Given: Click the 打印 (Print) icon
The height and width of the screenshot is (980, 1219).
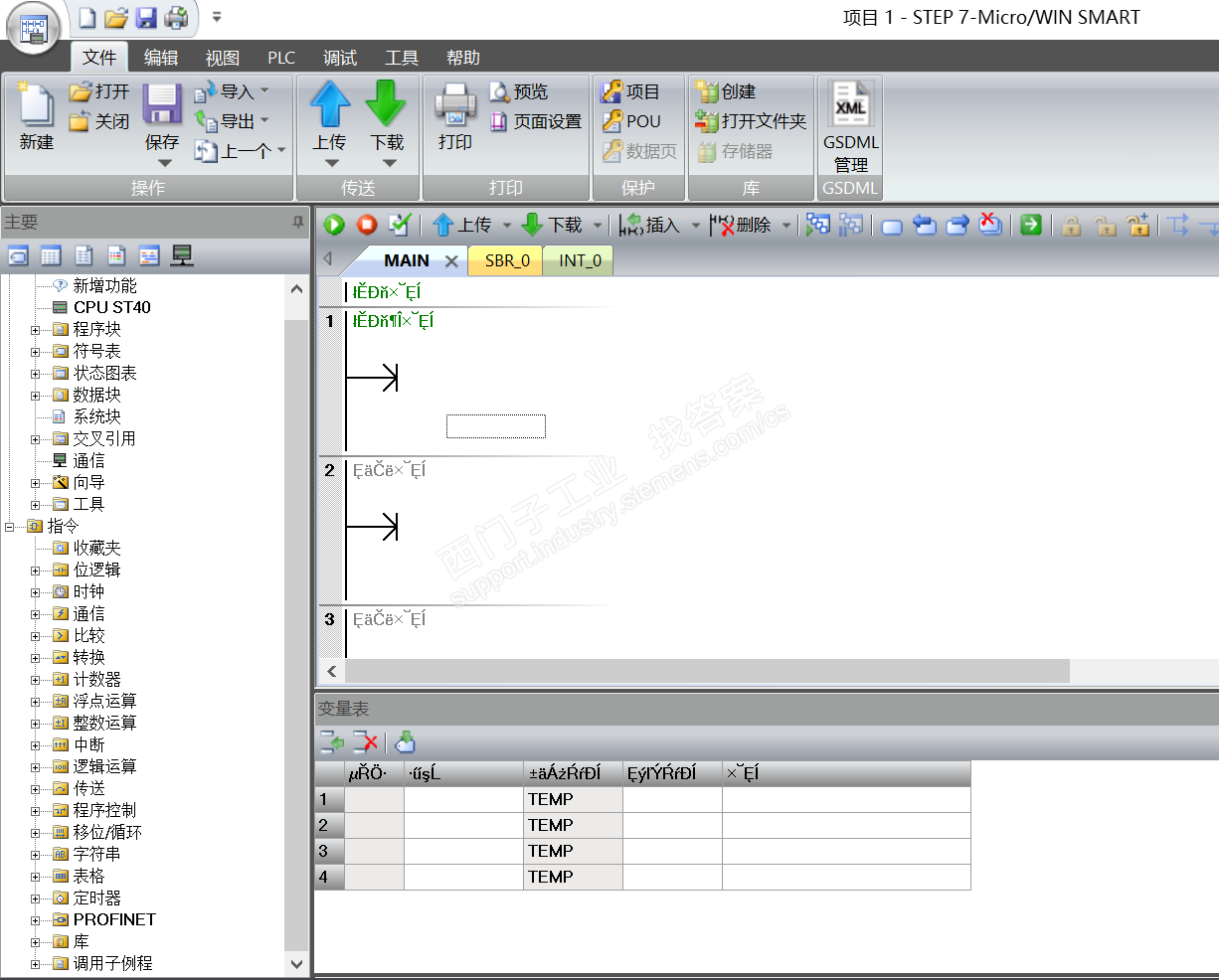Looking at the screenshot, I should click(455, 104).
